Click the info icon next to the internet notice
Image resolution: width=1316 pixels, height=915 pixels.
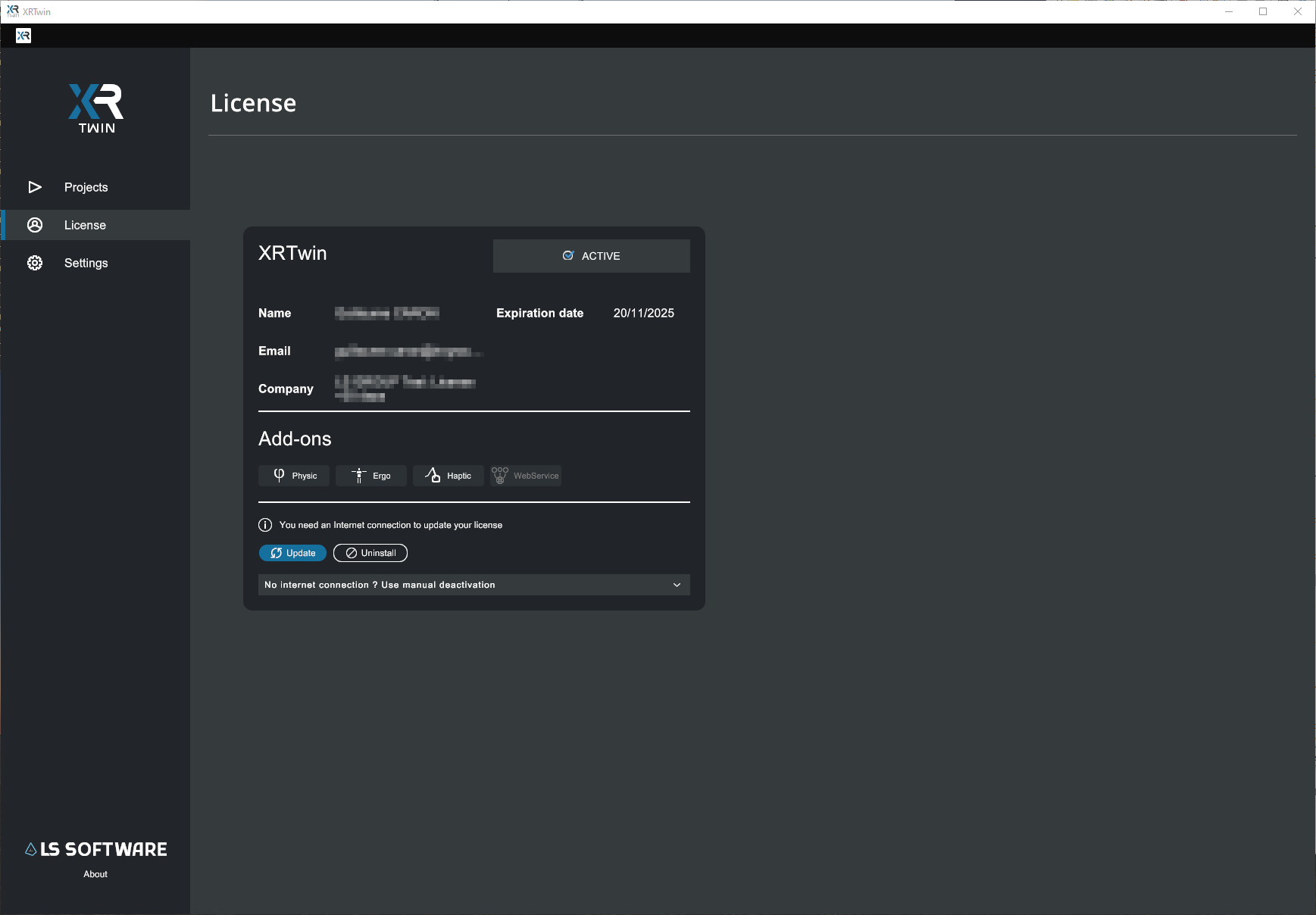(264, 524)
